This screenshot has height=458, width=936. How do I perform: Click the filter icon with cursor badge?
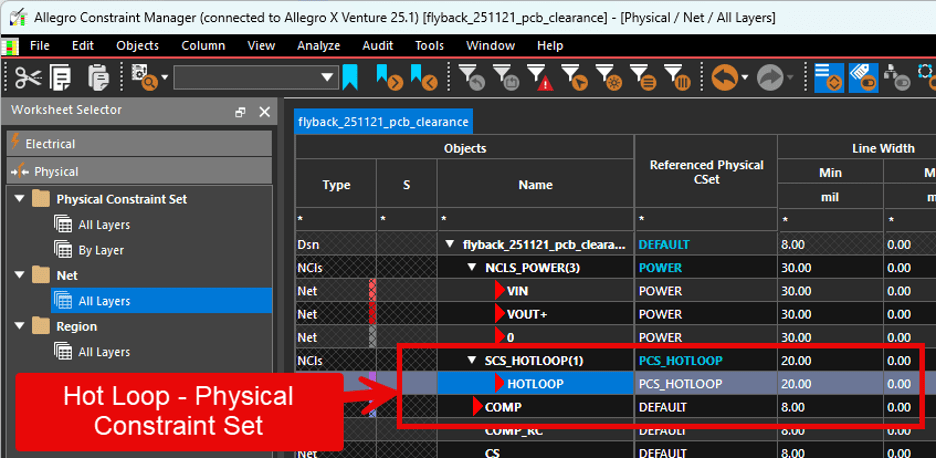point(575,78)
